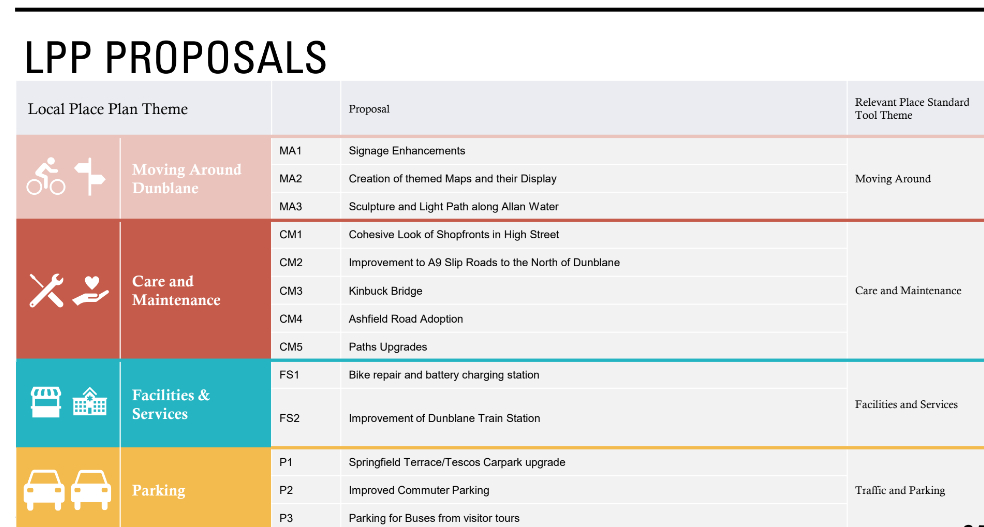Click the yellow Parking theme label
This screenshot has width=984, height=527.
pos(159,490)
